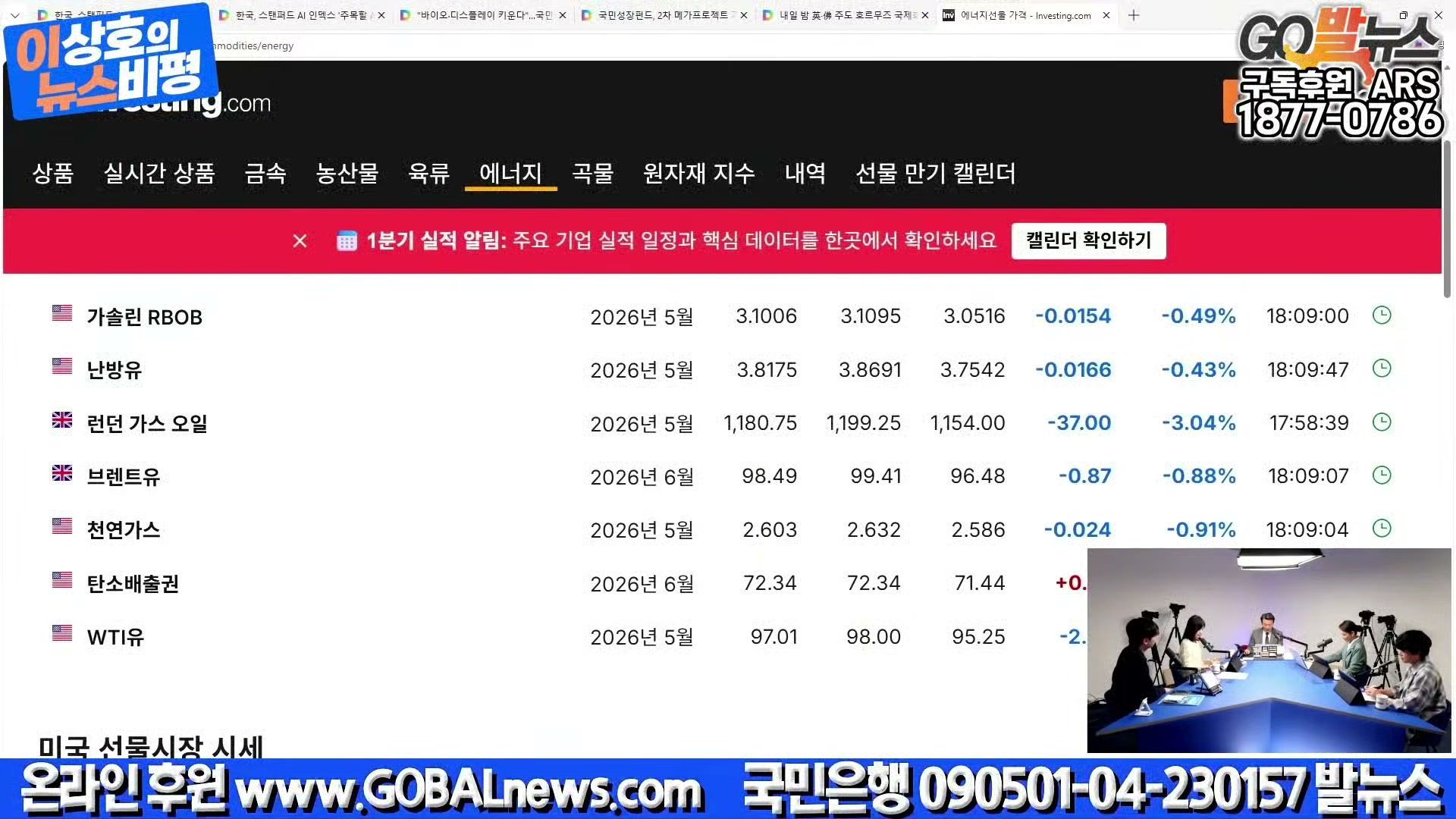This screenshot has height=819, width=1456.
Task: Open the WTI유 commodity link
Action: [115, 637]
